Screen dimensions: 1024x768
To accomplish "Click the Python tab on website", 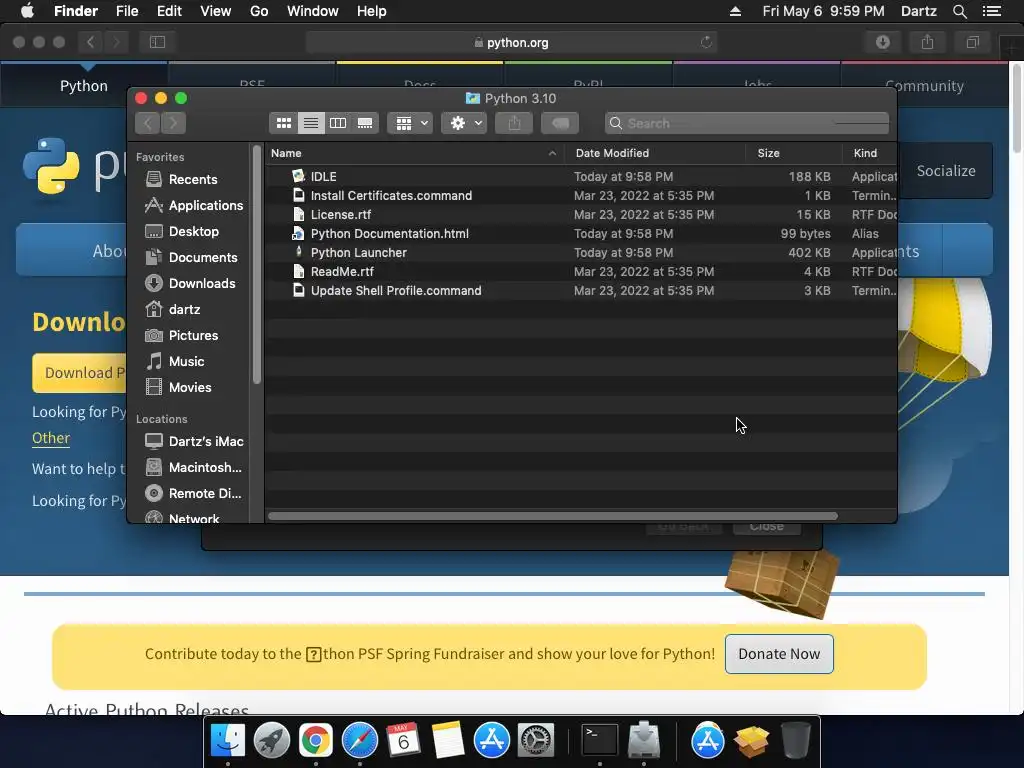I will coord(84,86).
